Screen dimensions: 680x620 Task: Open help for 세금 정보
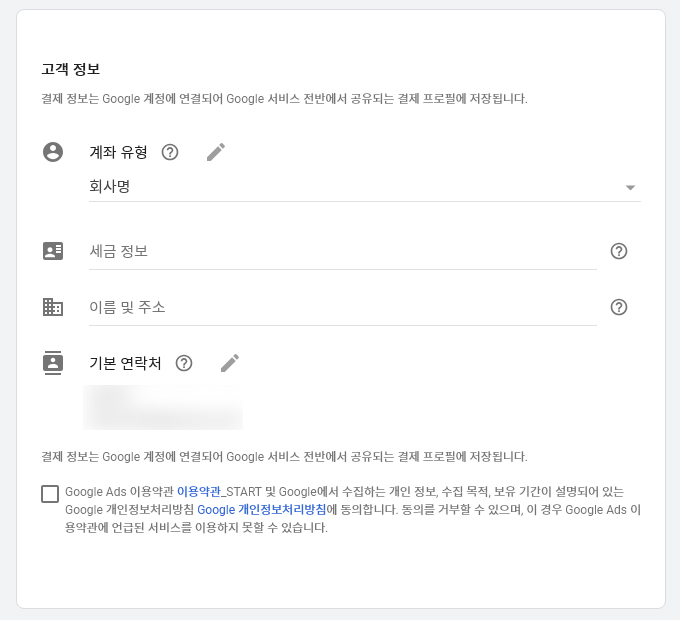pyautogui.click(x=619, y=251)
